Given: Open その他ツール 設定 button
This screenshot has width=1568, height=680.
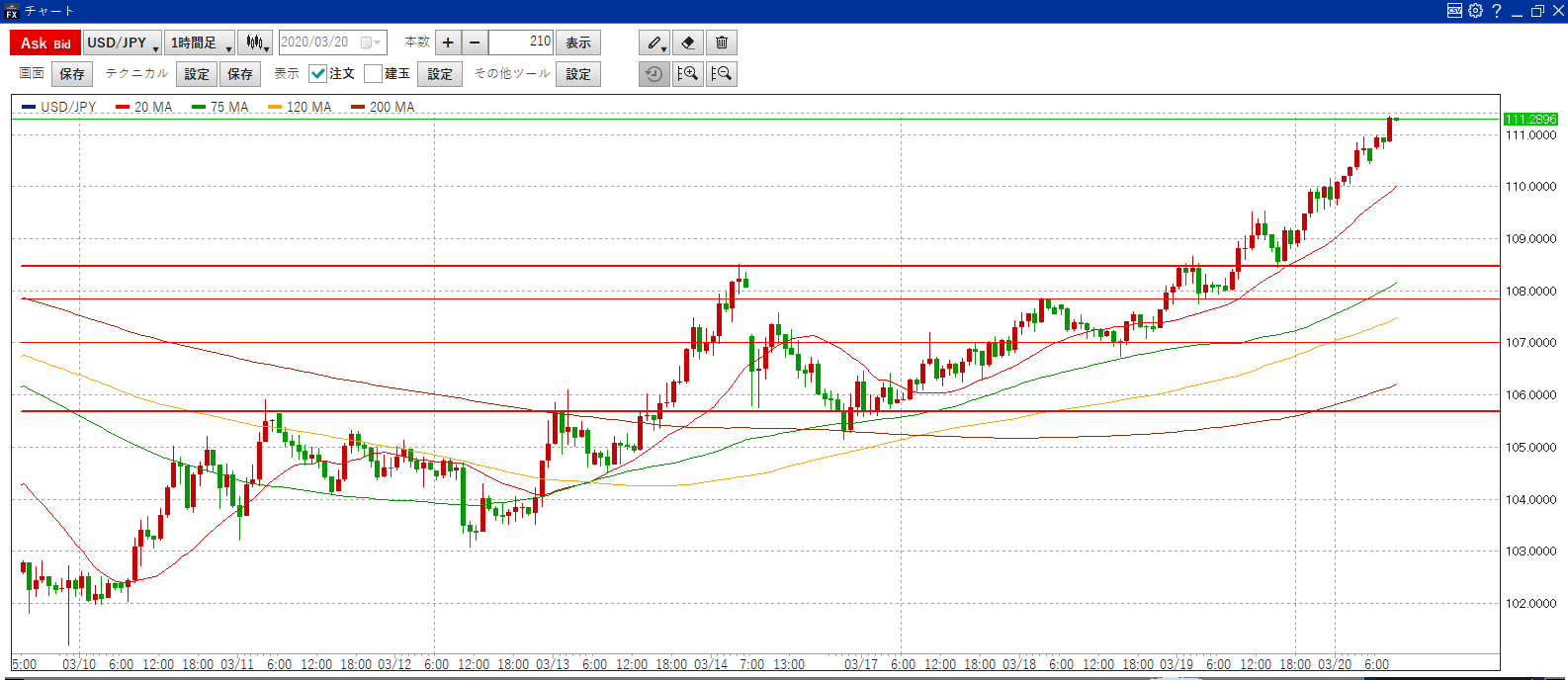Looking at the screenshot, I should pyautogui.click(x=578, y=74).
